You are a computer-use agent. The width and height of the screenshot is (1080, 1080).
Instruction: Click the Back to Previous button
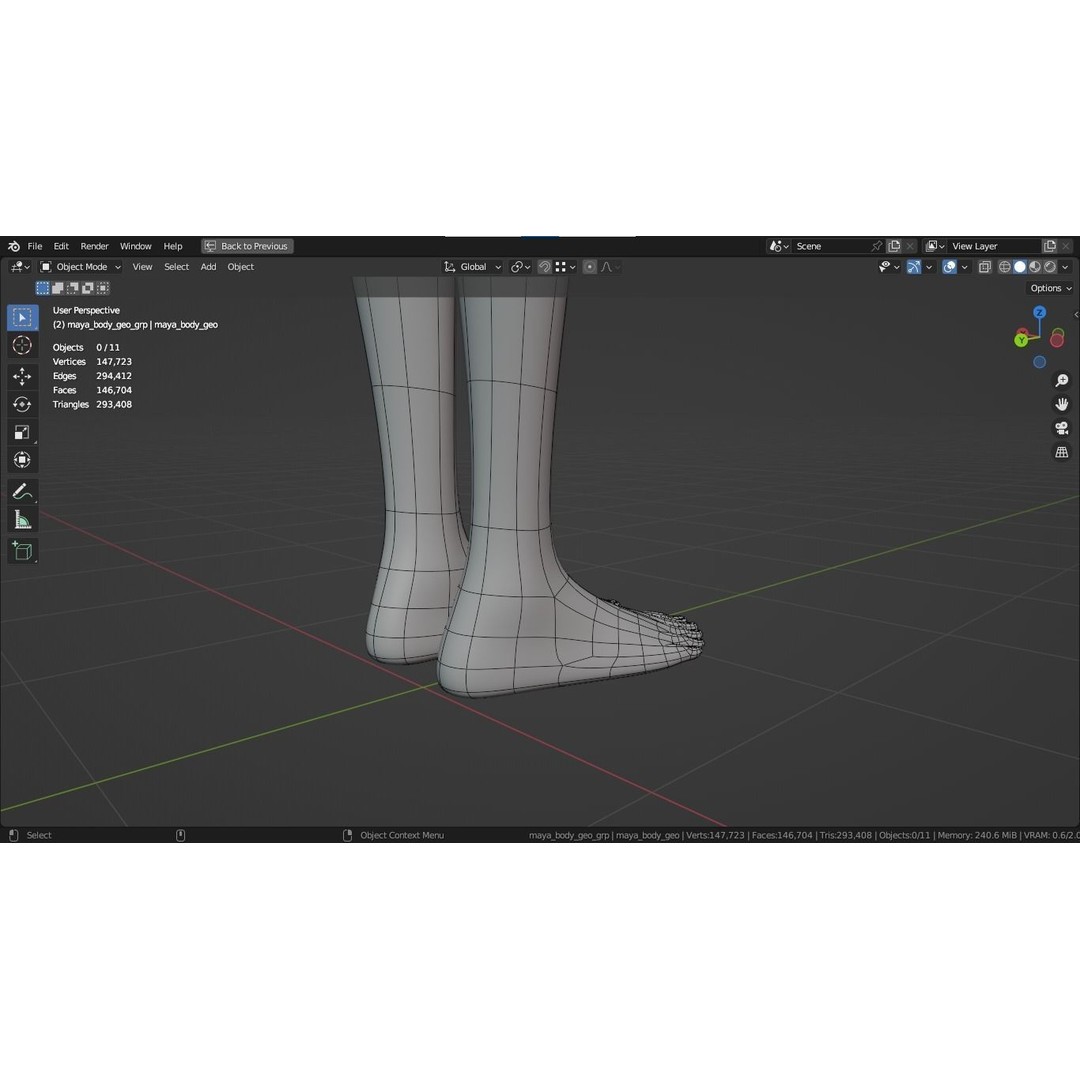point(247,246)
